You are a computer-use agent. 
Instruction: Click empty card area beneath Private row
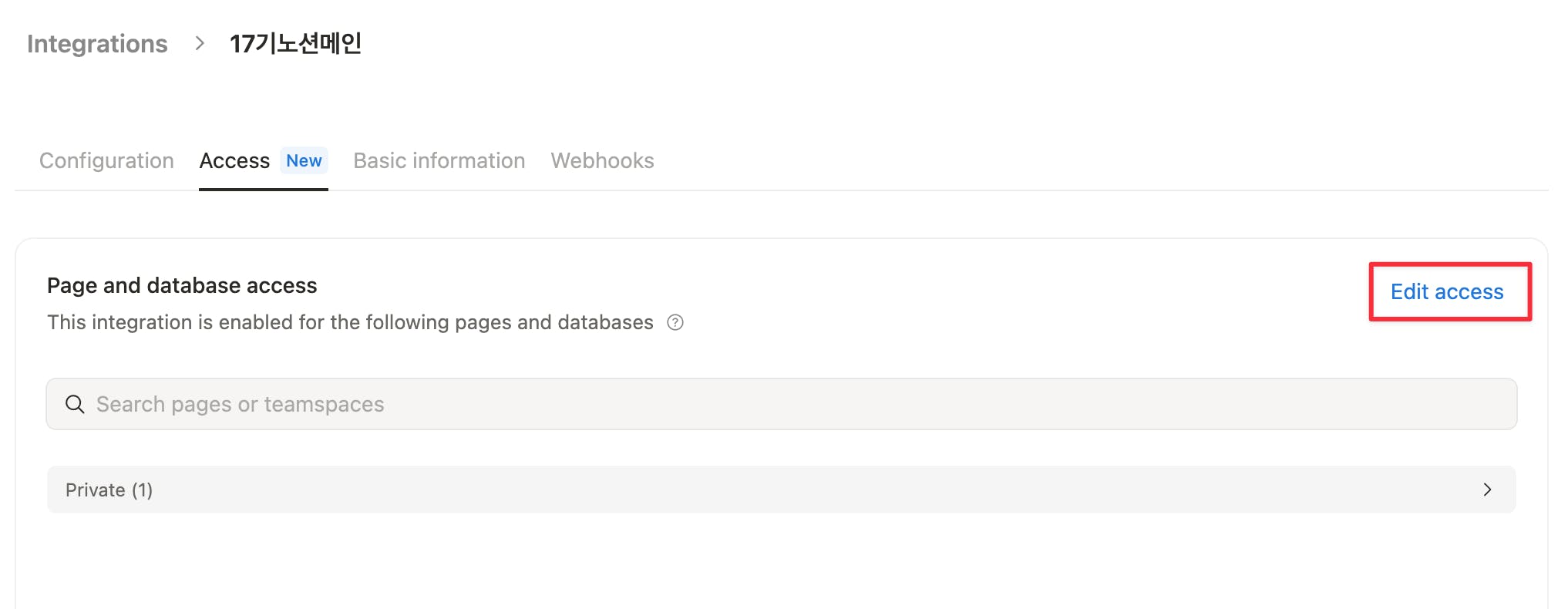[782, 563]
